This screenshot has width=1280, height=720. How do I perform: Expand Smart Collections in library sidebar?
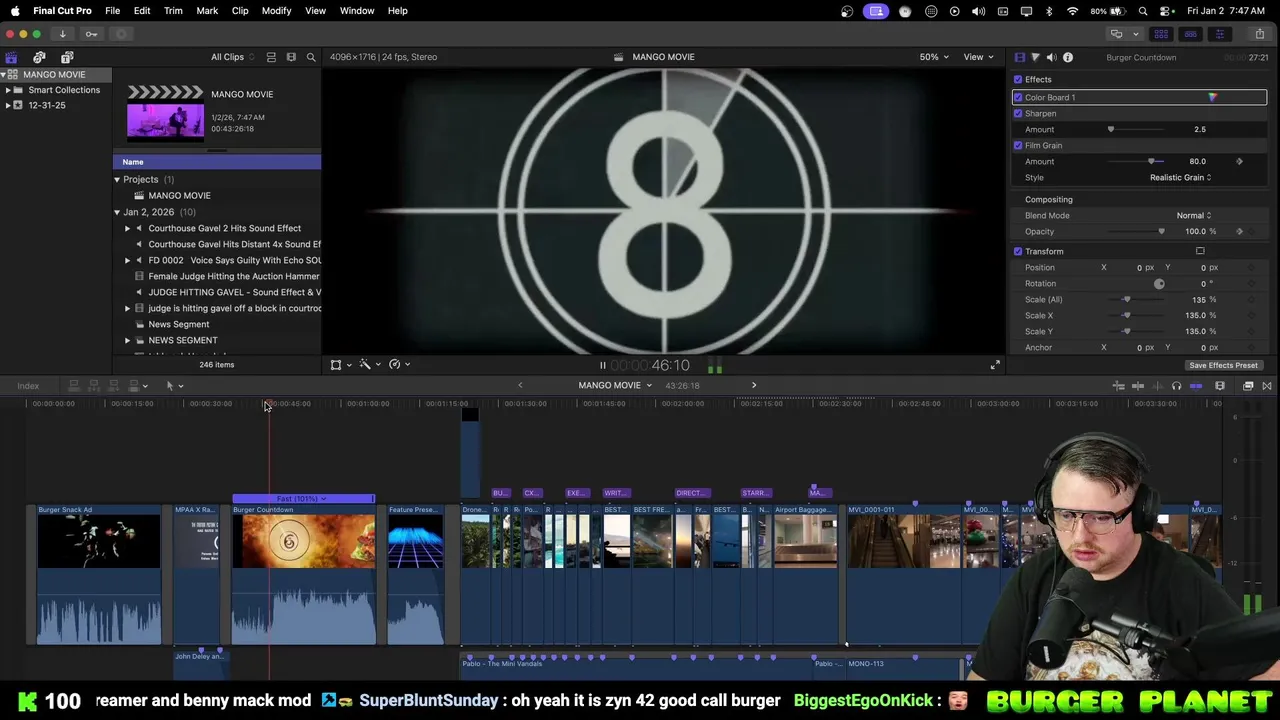(8, 90)
